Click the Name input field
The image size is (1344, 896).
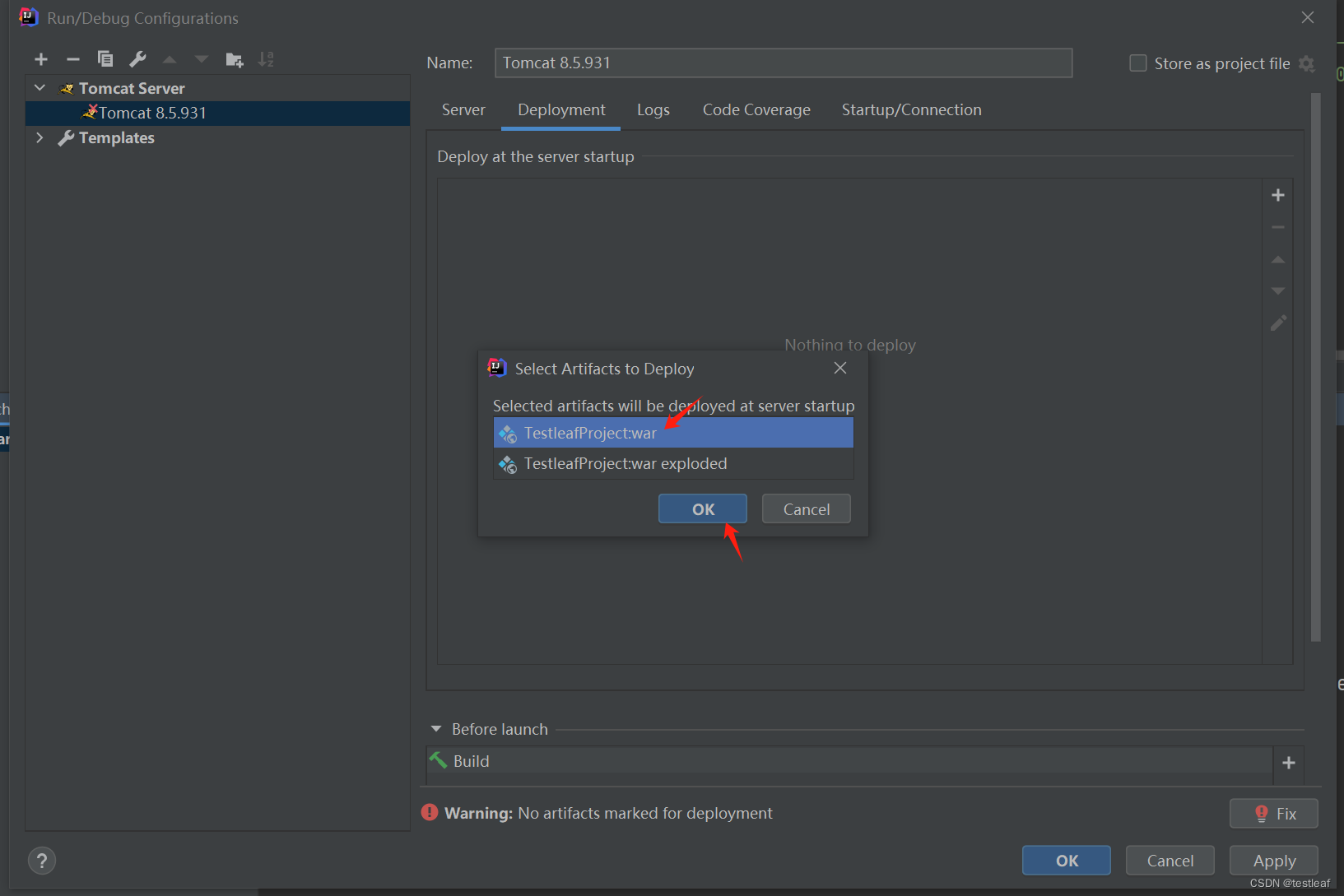coord(784,63)
